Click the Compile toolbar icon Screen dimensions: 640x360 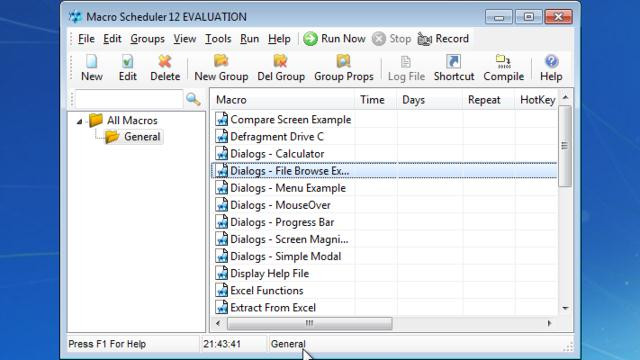pyautogui.click(x=503, y=68)
